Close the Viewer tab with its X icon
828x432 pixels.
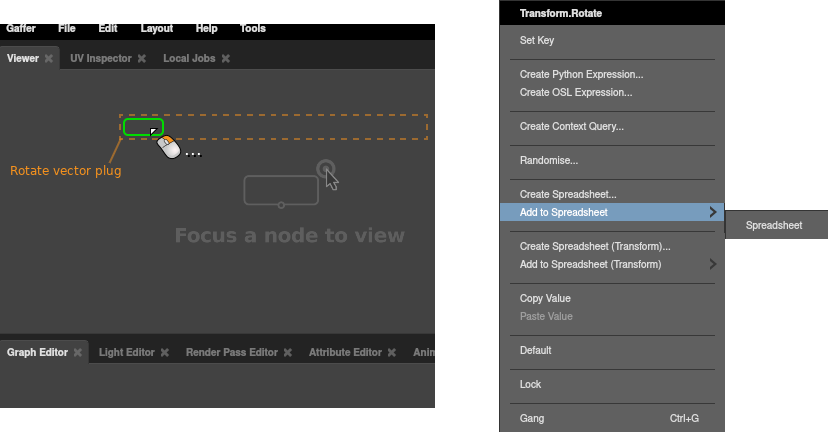(x=48, y=59)
